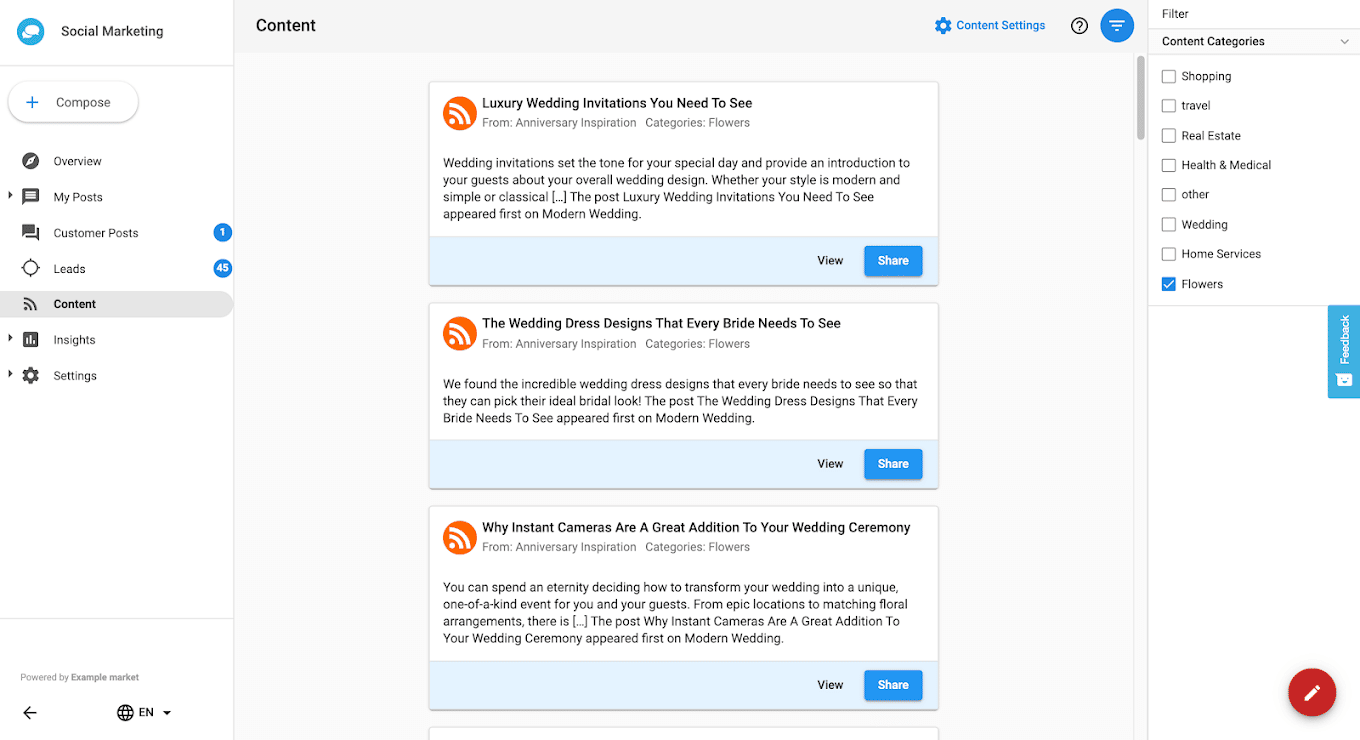Screen dimensions: 1360x740
Task: Click title 'Luxury Wedding Invitations You Need To See'
Action: [x=617, y=103]
